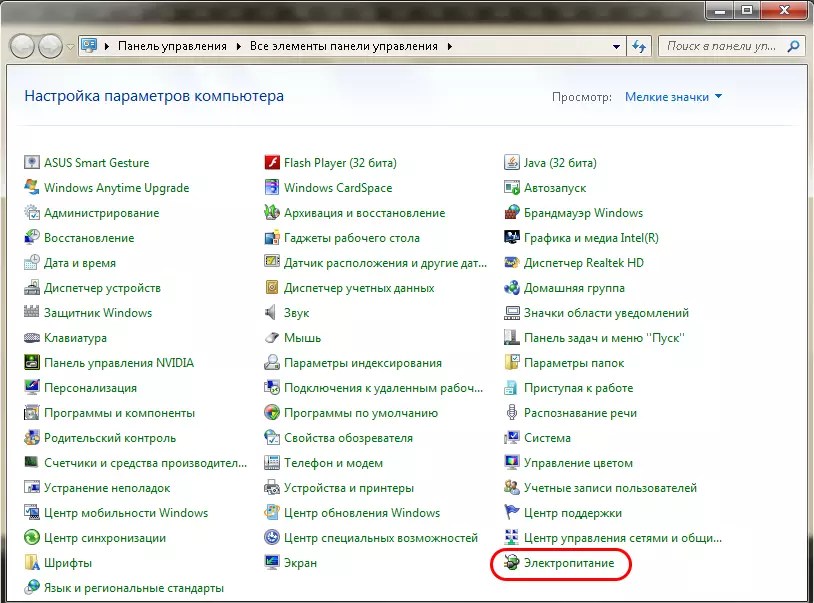Screen dimensions: 814x603
Task: Click the Java (32 бита) icon
Action: (512, 163)
